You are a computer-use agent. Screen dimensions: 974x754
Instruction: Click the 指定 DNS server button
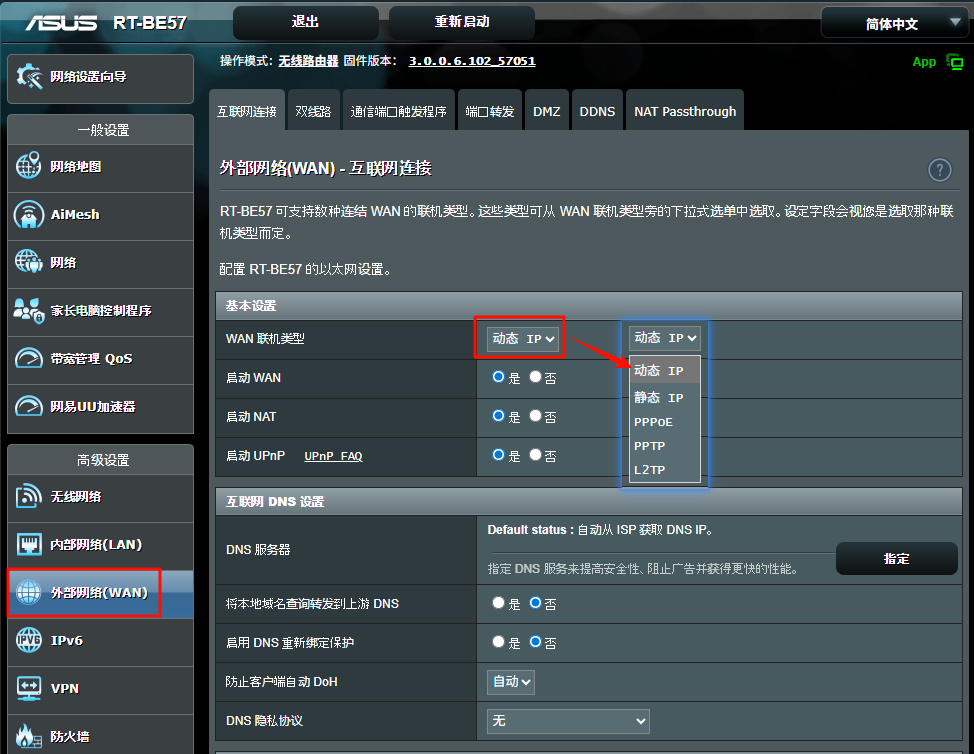pyautogui.click(x=895, y=558)
